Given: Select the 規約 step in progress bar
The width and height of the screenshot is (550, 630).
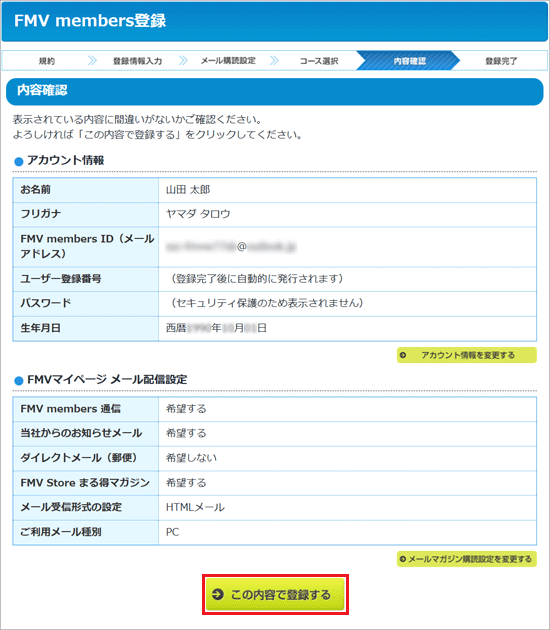Looking at the screenshot, I should (47, 61).
